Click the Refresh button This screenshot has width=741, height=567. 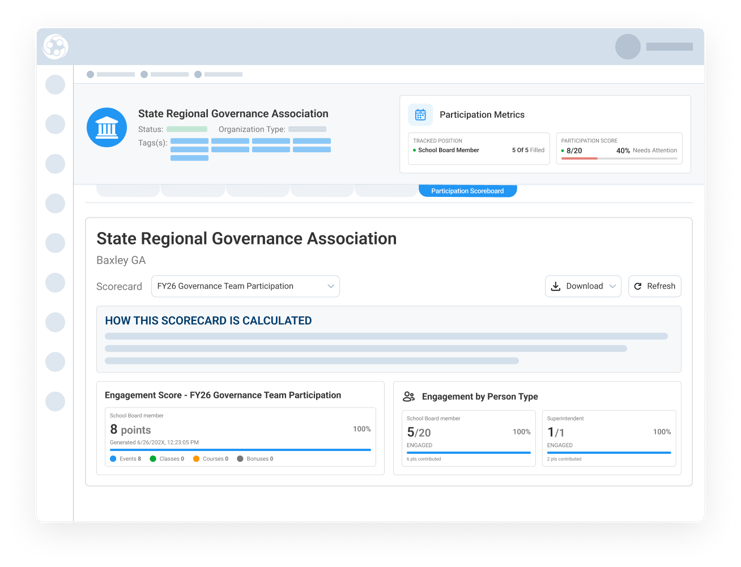(655, 286)
